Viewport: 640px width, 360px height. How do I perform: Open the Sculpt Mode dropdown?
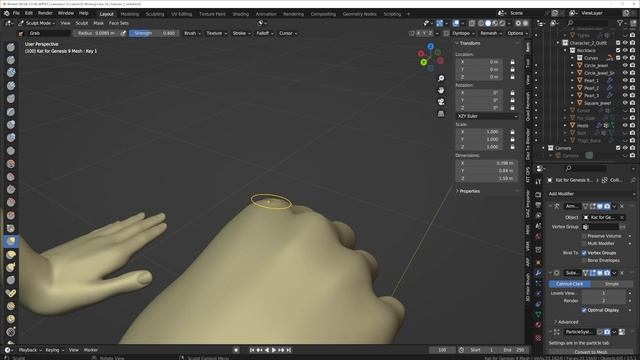36,23
